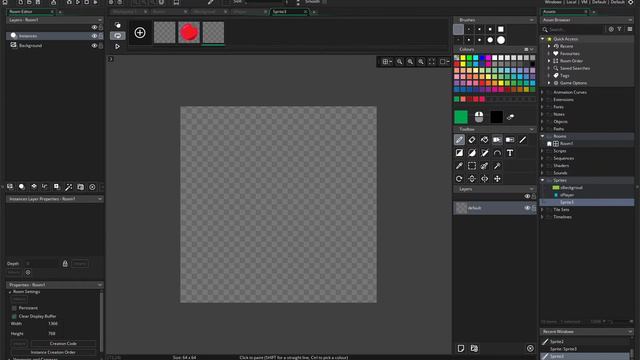Screen dimensions: 640x360
Task: Click the add new frame plus icon
Action: point(140,33)
